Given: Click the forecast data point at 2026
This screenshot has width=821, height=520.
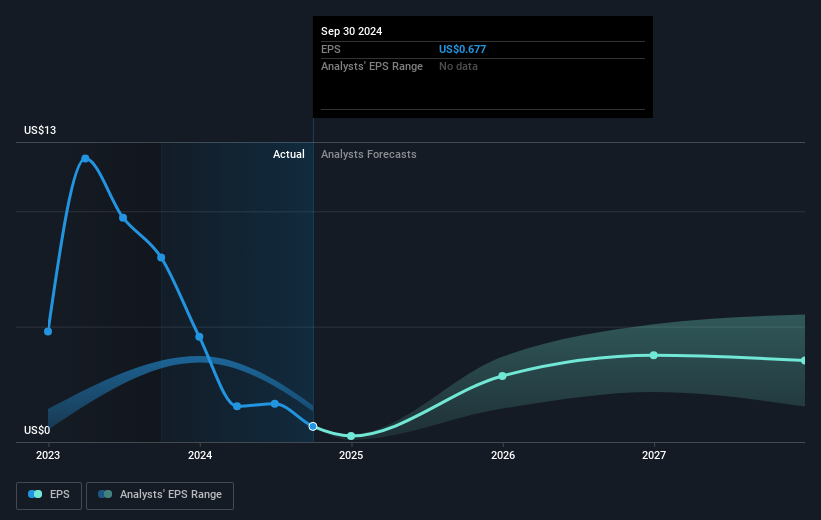Looking at the screenshot, I should point(503,376).
